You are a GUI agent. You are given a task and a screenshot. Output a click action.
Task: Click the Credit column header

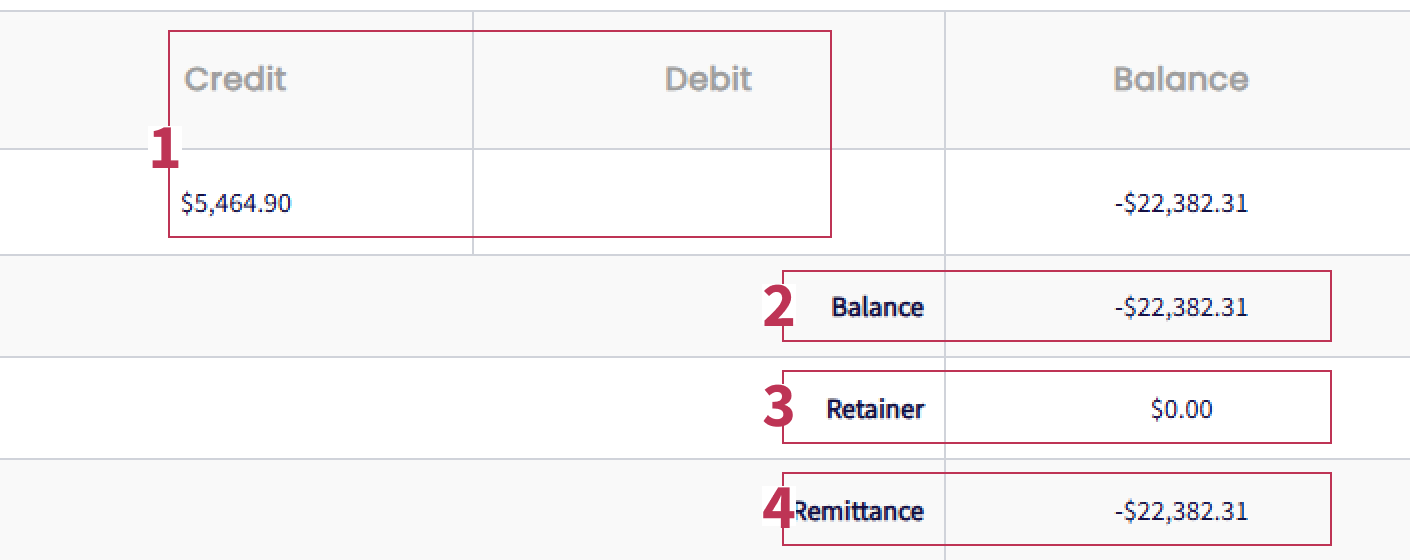[235, 79]
